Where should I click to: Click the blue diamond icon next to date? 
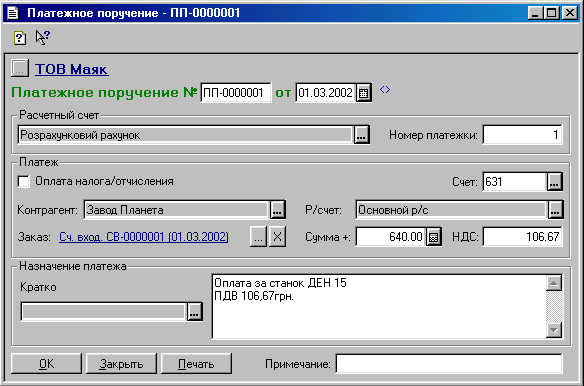385,90
